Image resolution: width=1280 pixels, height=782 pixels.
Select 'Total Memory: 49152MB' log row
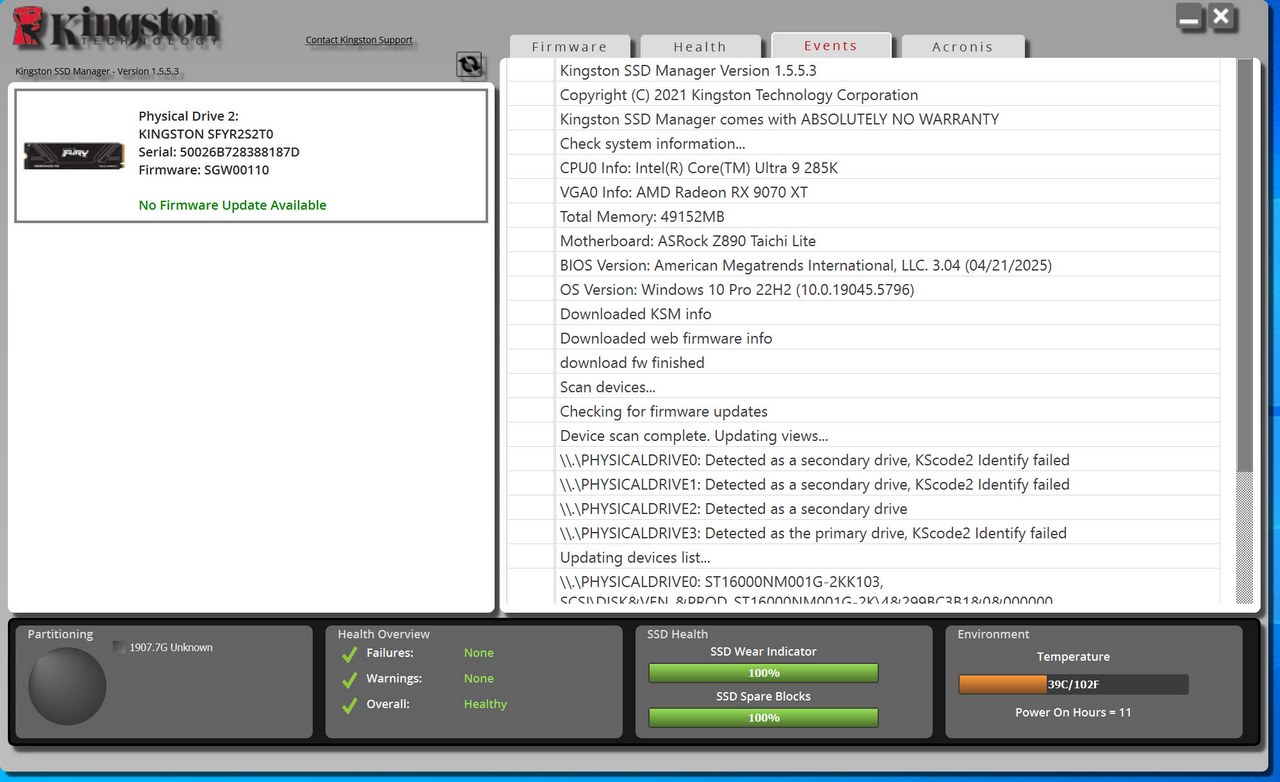863,216
